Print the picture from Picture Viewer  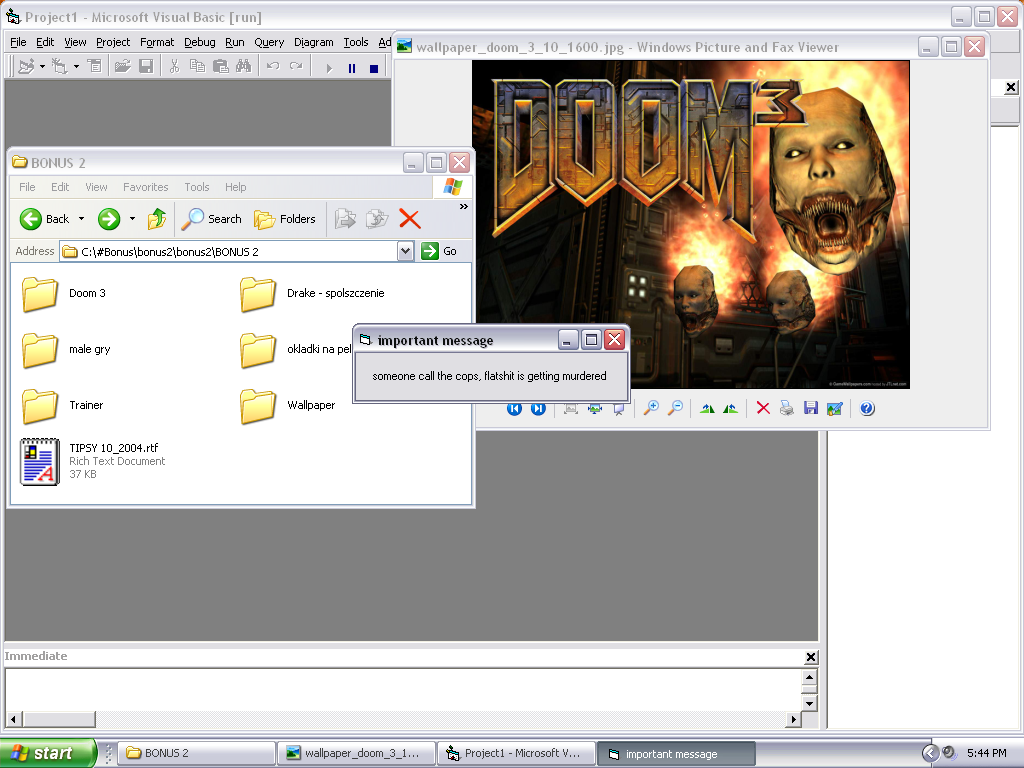787,409
